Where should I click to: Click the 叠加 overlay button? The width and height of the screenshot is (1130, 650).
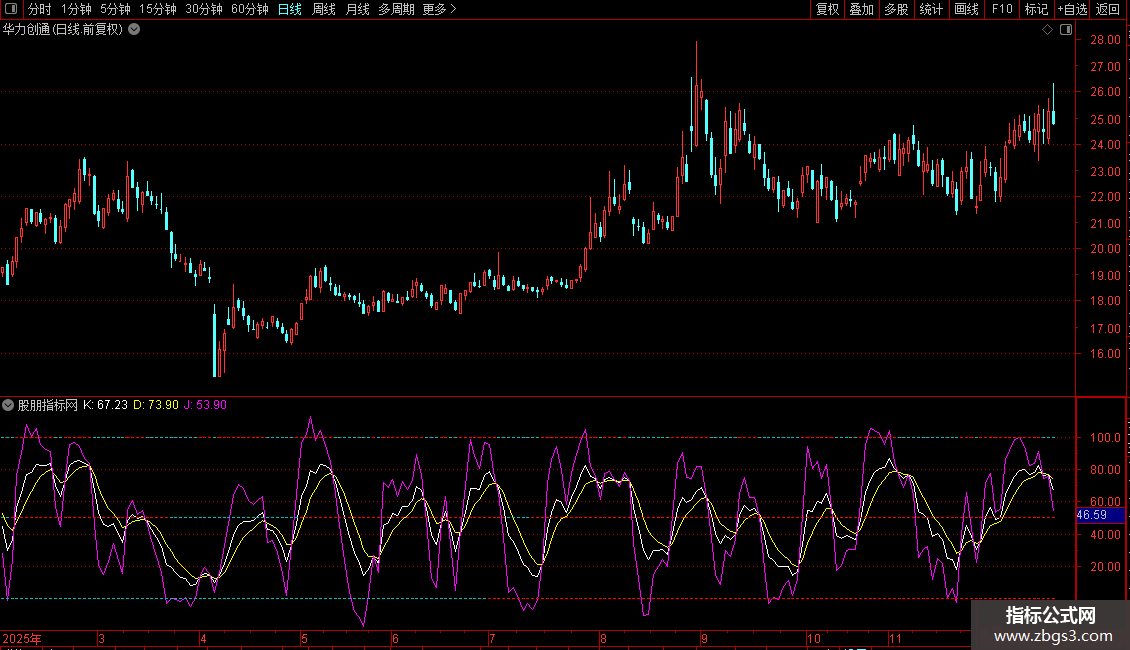tap(861, 10)
